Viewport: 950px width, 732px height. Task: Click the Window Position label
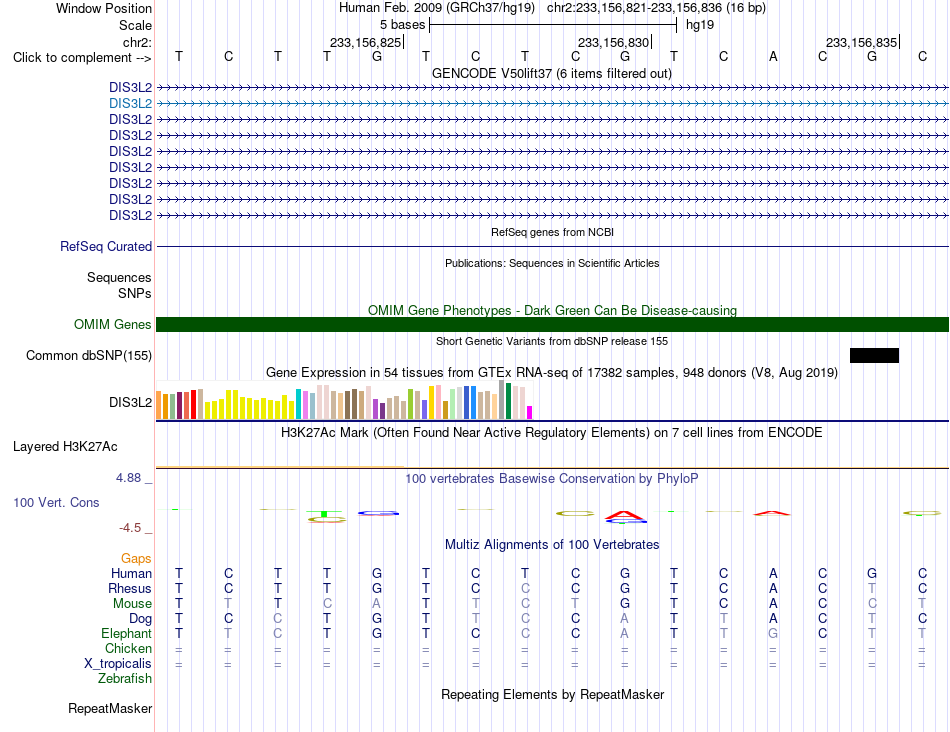104,8
